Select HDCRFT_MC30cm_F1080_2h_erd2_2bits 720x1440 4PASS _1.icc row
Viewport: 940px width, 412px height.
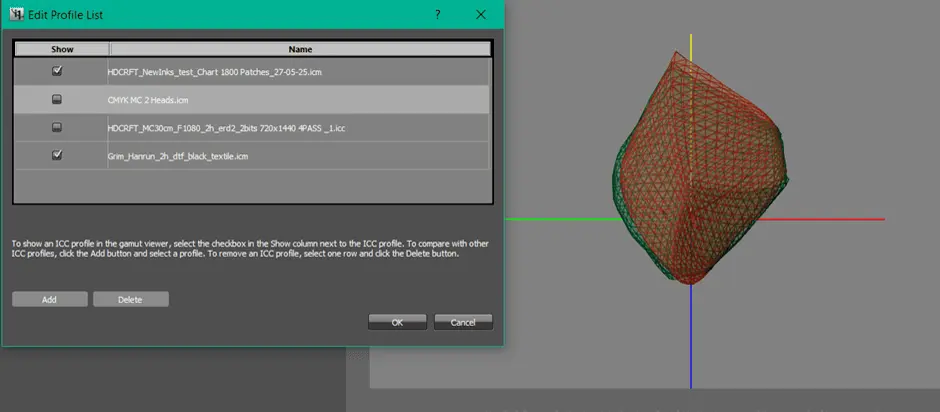[x=252, y=127]
